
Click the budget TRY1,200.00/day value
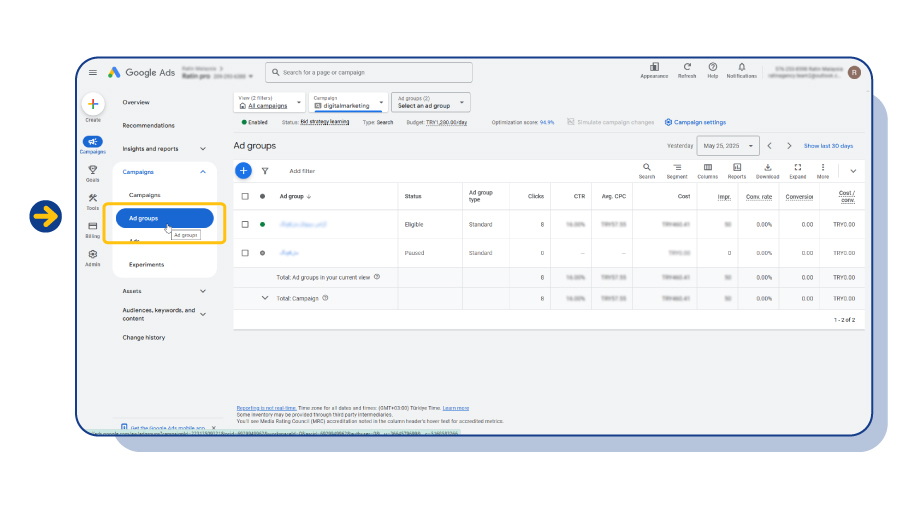click(x=447, y=122)
